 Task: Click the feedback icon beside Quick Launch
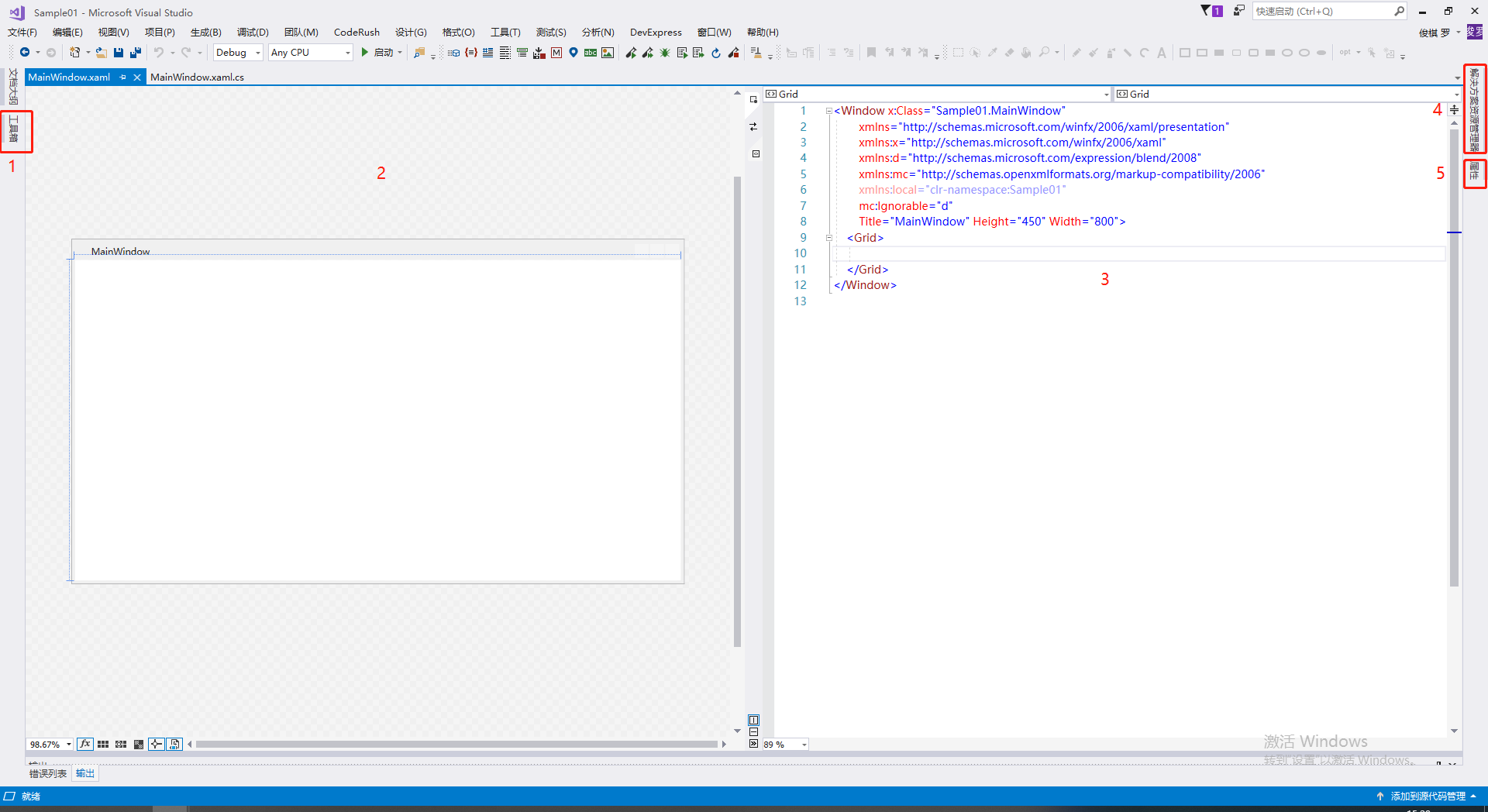point(1238,11)
